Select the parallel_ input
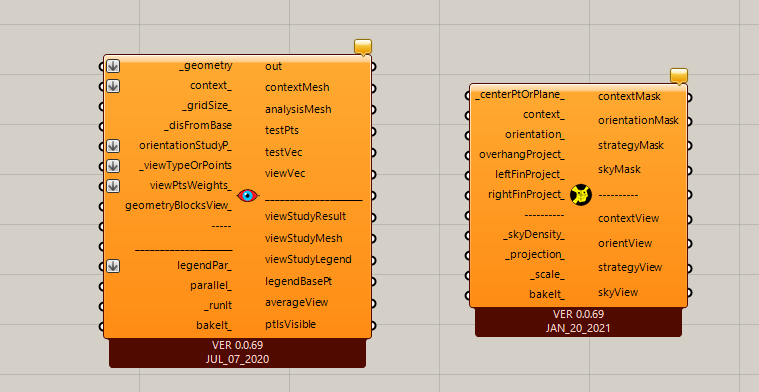 pyautogui.click(x=211, y=286)
